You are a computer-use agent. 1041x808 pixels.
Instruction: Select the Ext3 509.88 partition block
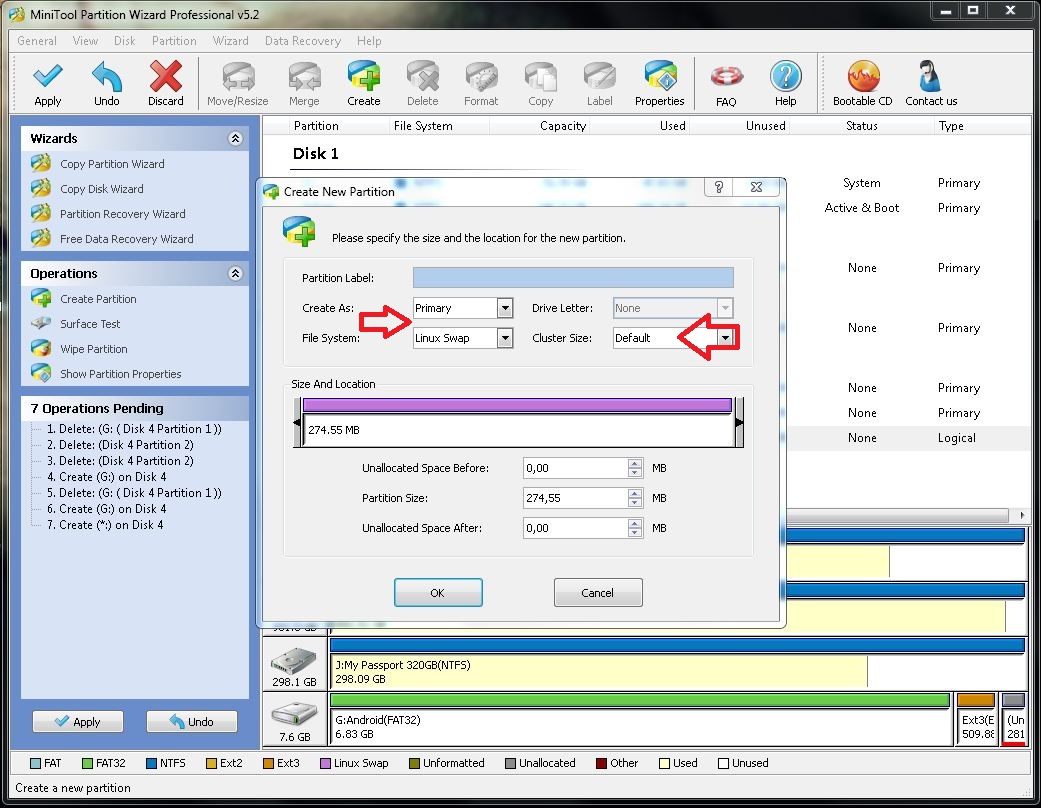977,719
